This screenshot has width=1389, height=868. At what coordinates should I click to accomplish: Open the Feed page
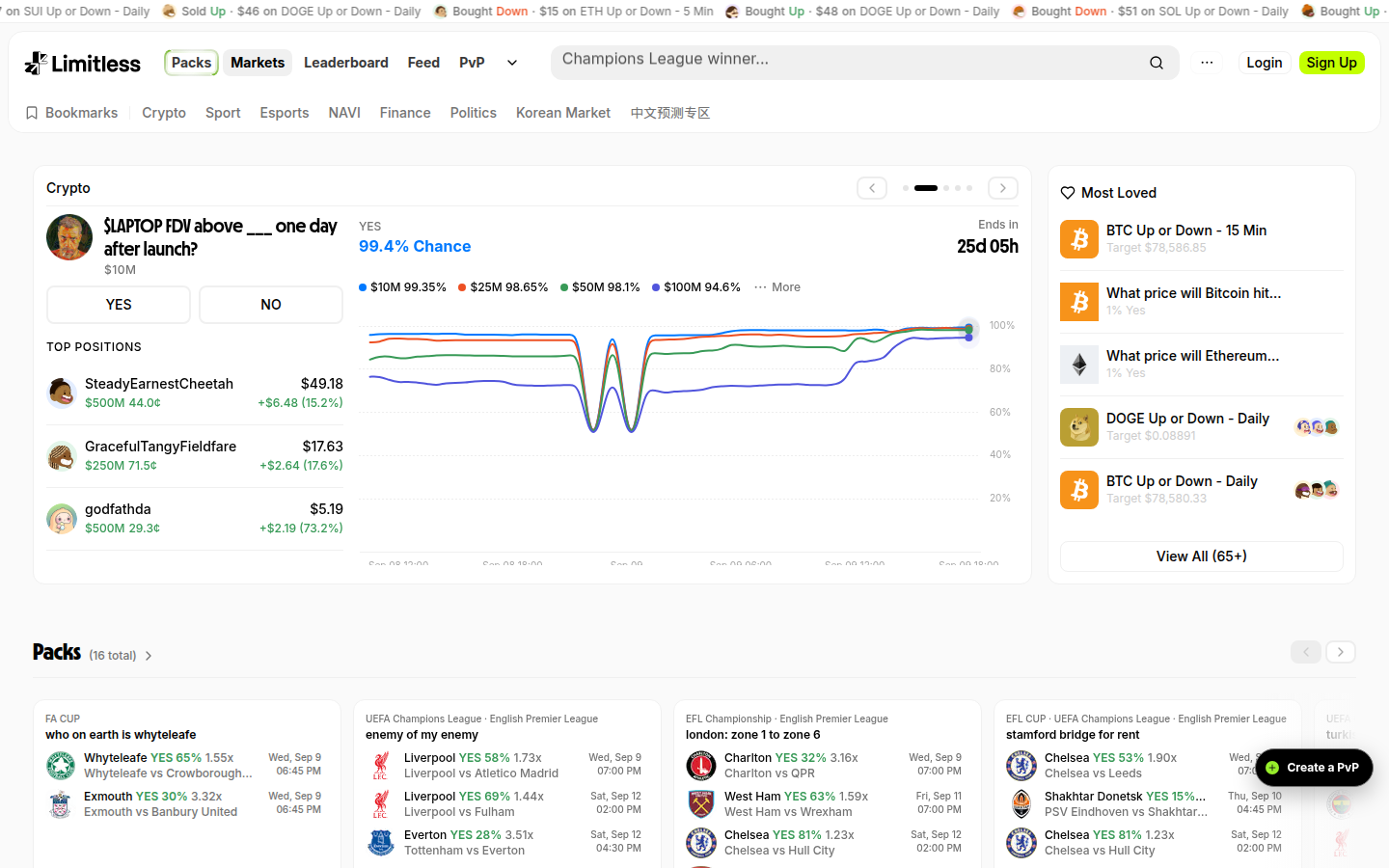click(423, 63)
